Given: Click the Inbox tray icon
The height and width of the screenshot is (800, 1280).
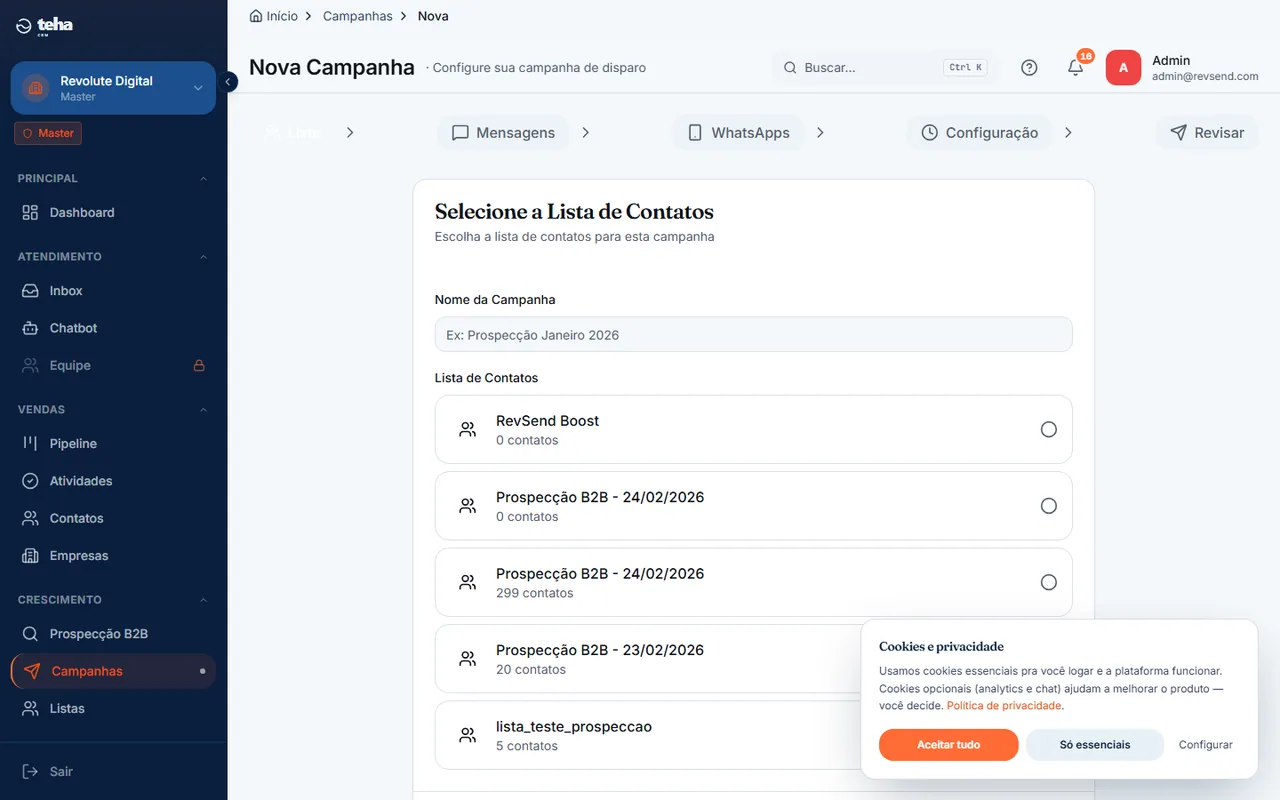Looking at the screenshot, I should coord(30,291).
